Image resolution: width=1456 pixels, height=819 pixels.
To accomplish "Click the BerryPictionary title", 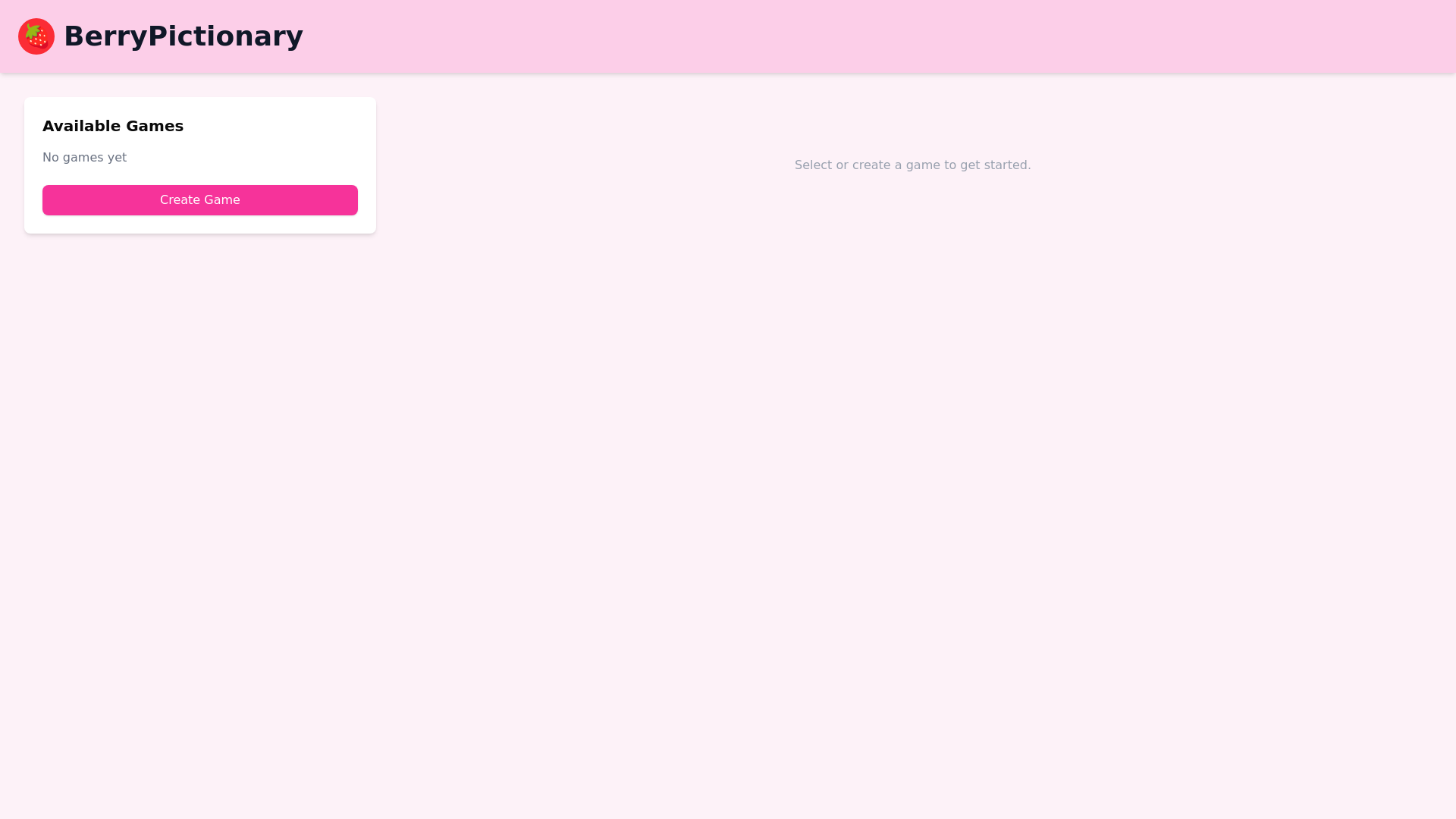I will coord(184,36).
